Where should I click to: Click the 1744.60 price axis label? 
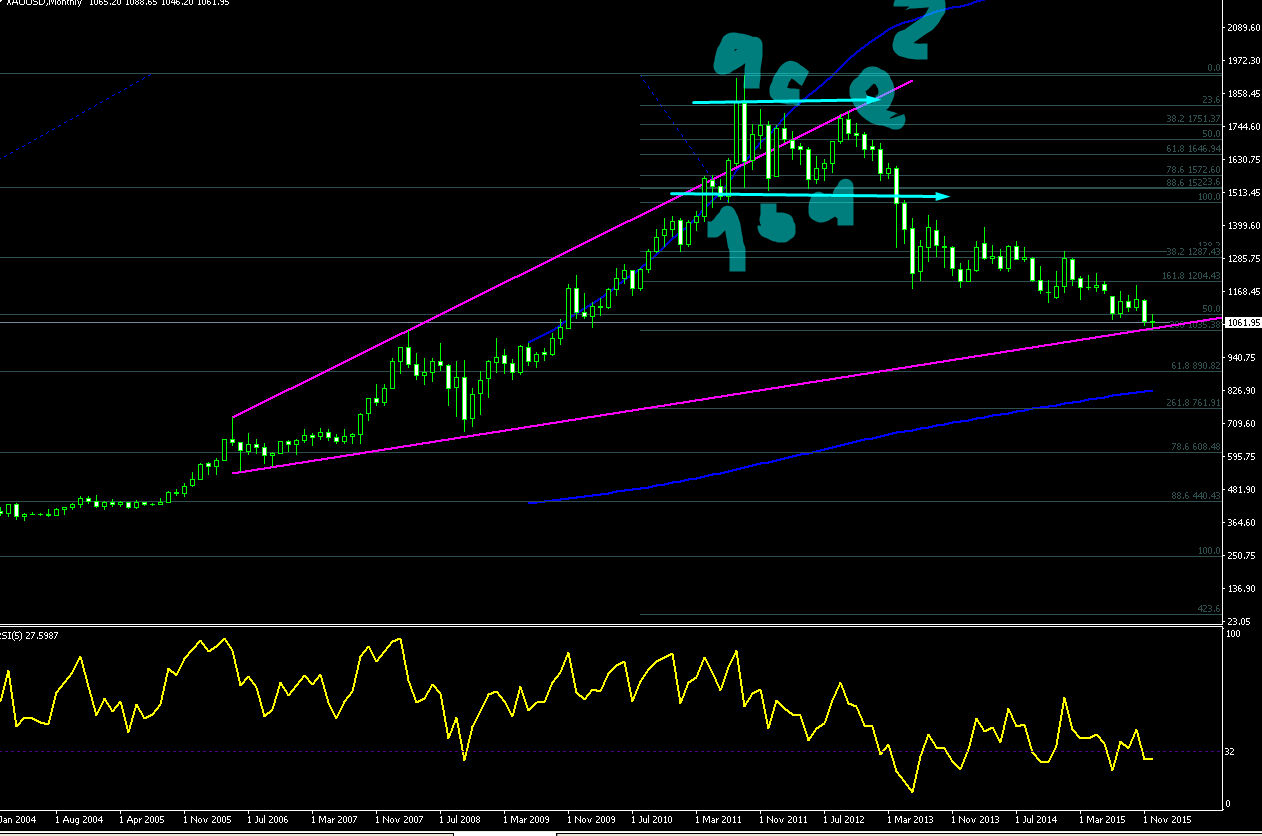pos(1244,127)
